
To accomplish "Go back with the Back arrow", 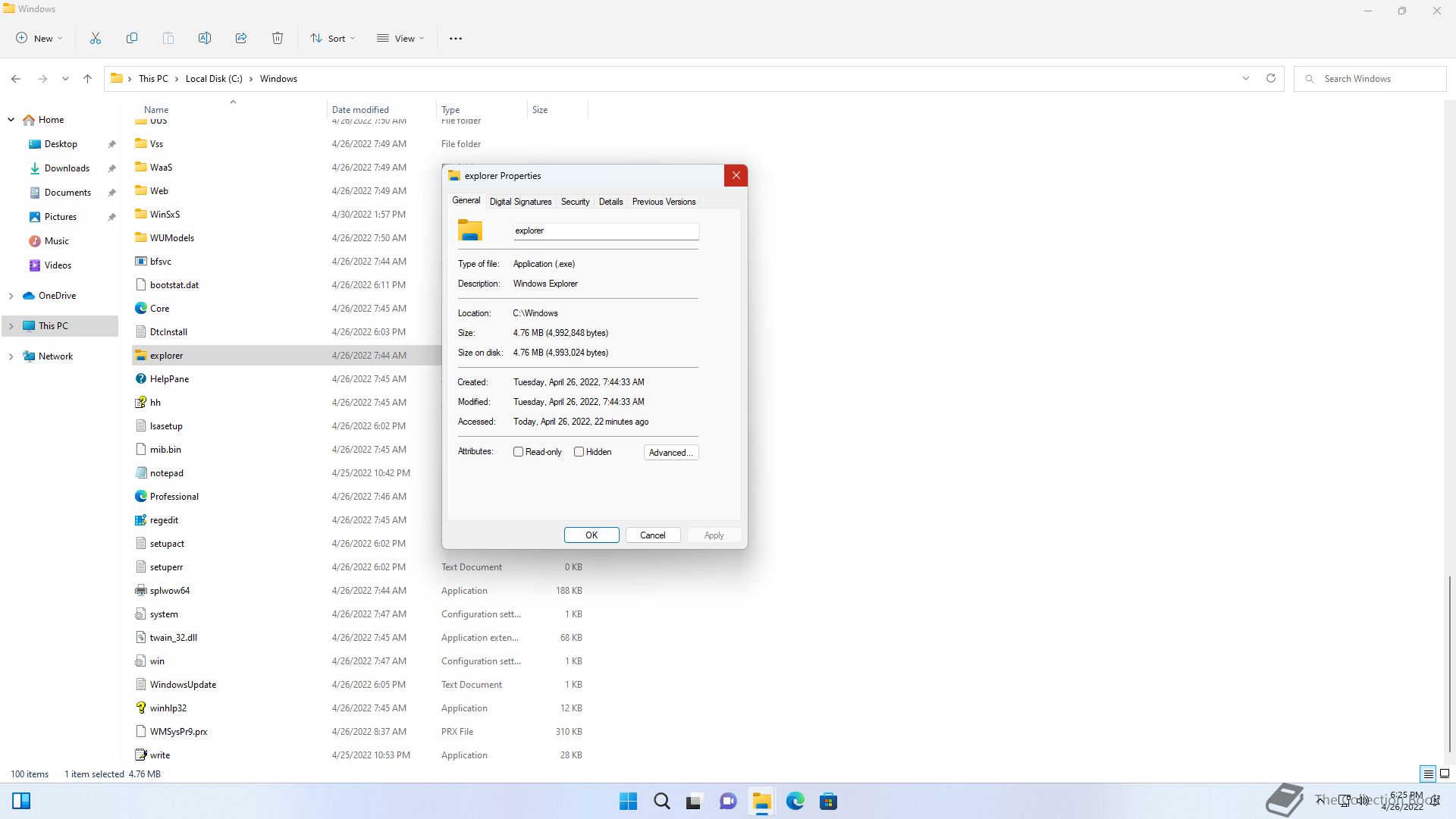I will coord(16,79).
